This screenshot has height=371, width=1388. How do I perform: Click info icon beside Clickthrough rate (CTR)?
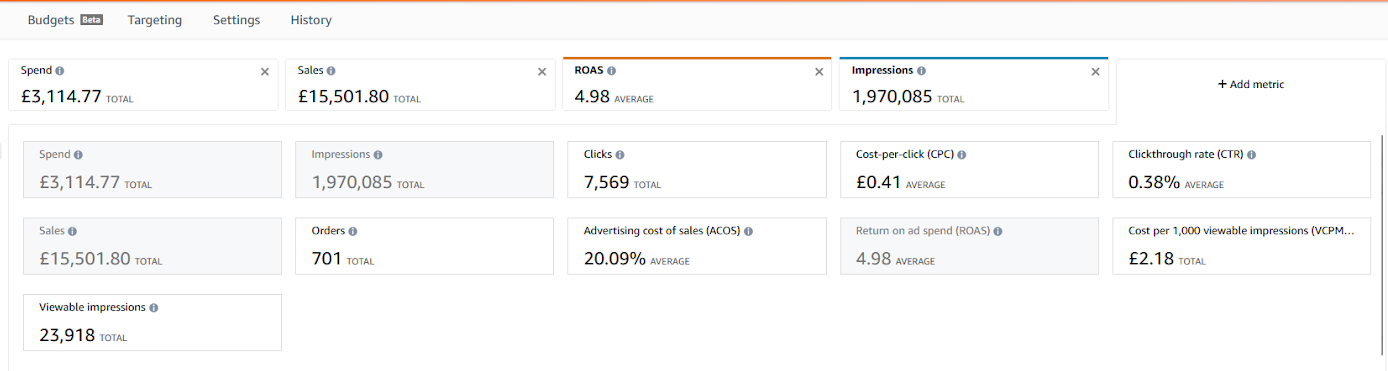[1252, 155]
